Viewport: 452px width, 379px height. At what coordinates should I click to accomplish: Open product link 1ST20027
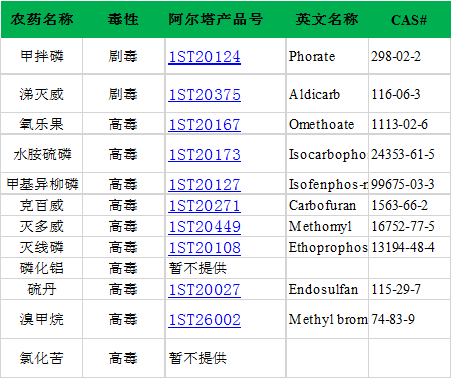point(204,290)
